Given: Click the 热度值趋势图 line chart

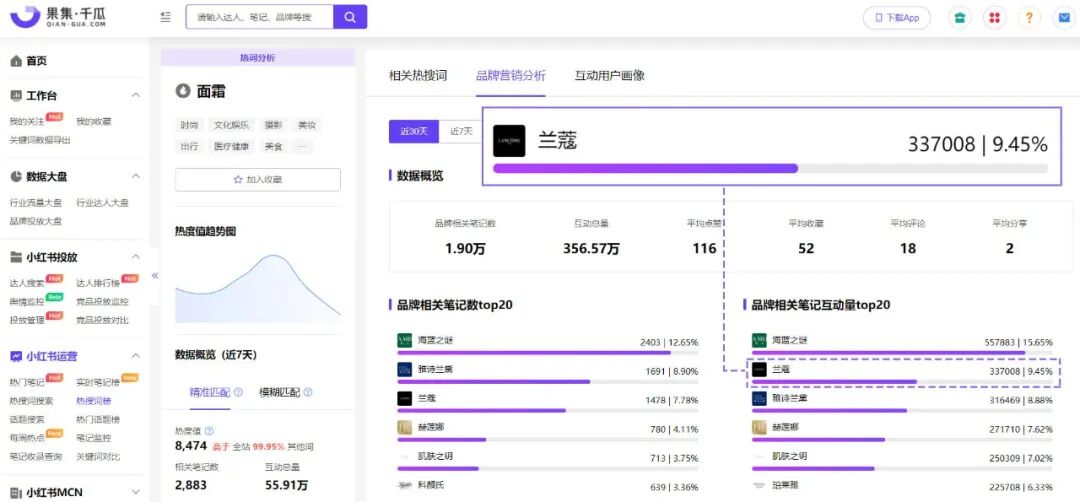Looking at the screenshot, I should coord(258,288).
